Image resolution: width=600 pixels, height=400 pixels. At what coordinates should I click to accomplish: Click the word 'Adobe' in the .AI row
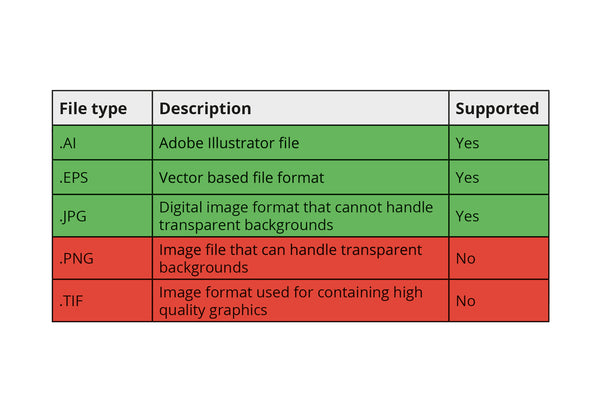point(182,143)
